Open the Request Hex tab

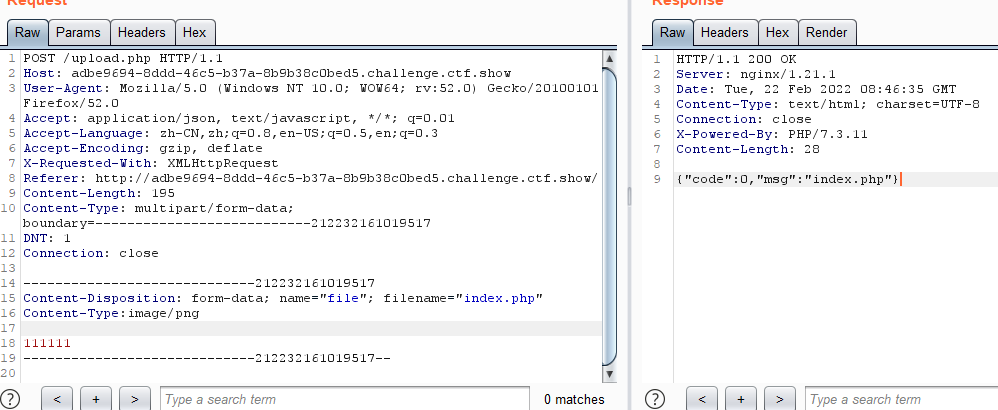[195, 32]
